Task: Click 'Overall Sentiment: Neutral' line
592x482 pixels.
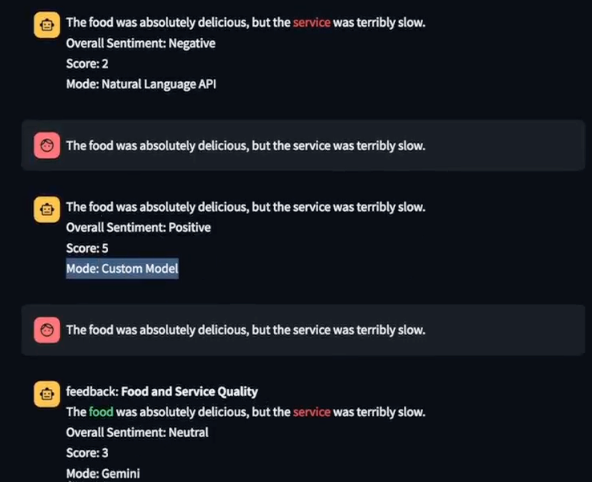Action: (x=137, y=433)
